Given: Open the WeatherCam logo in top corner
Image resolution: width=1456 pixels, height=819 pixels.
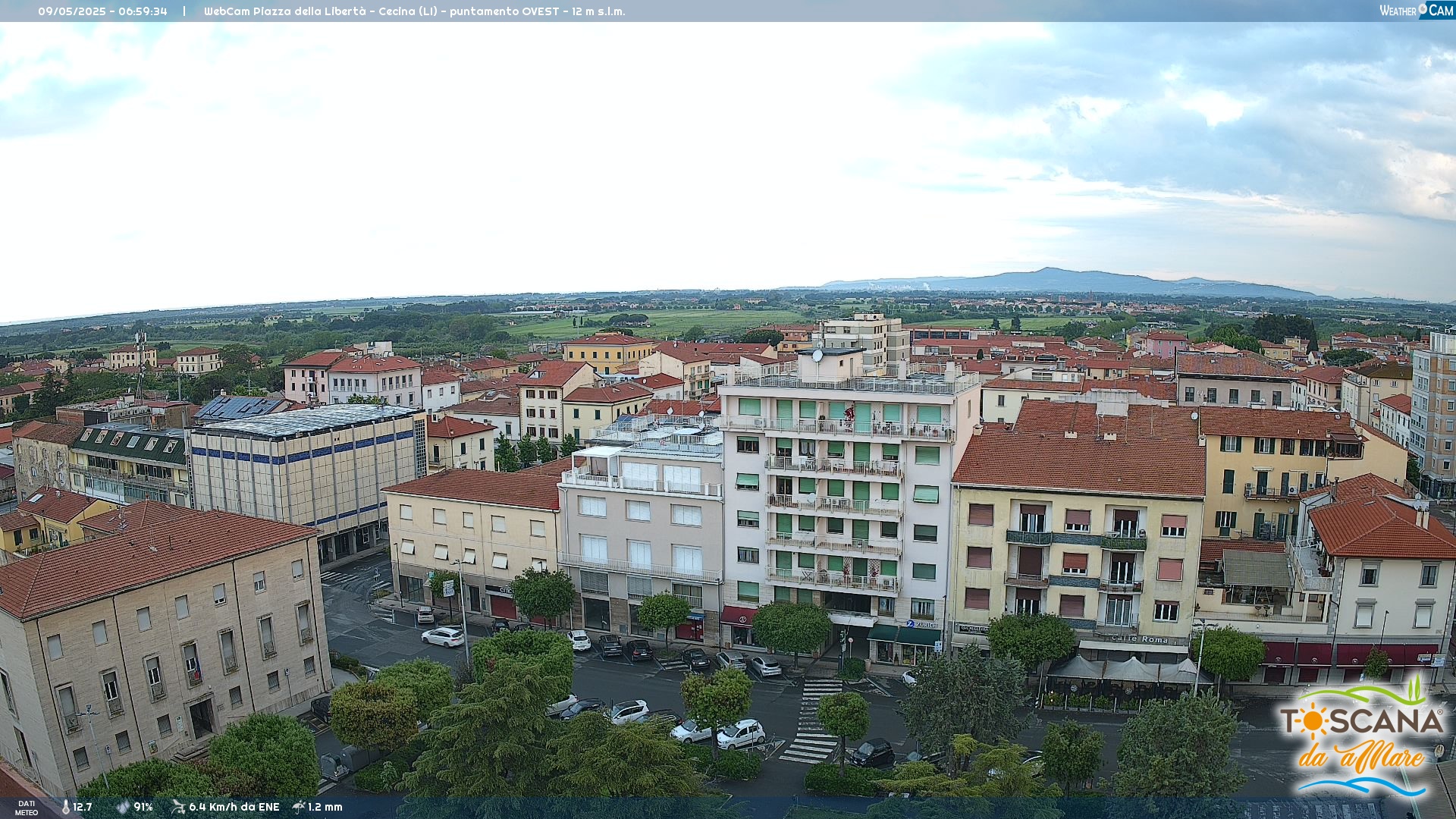Looking at the screenshot, I should [x=1417, y=11].
